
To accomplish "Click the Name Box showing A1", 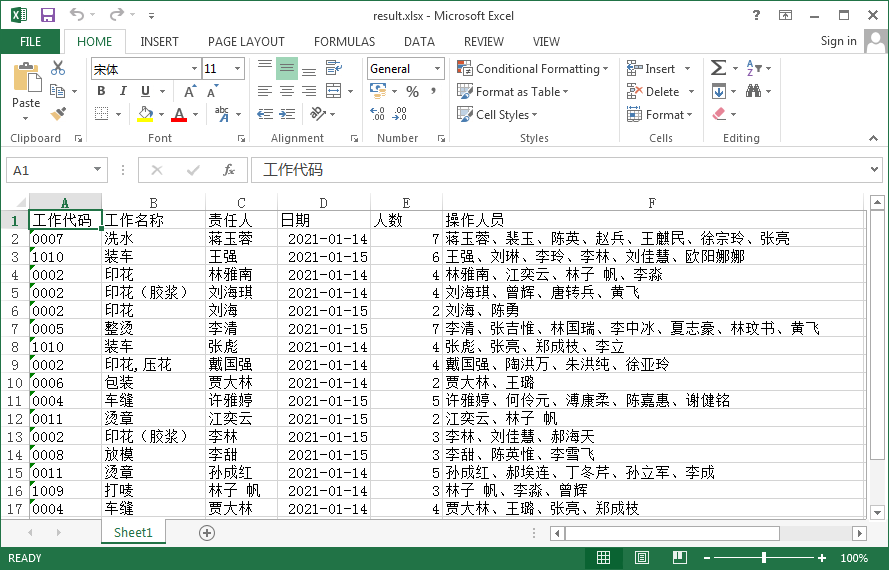I will point(48,170).
